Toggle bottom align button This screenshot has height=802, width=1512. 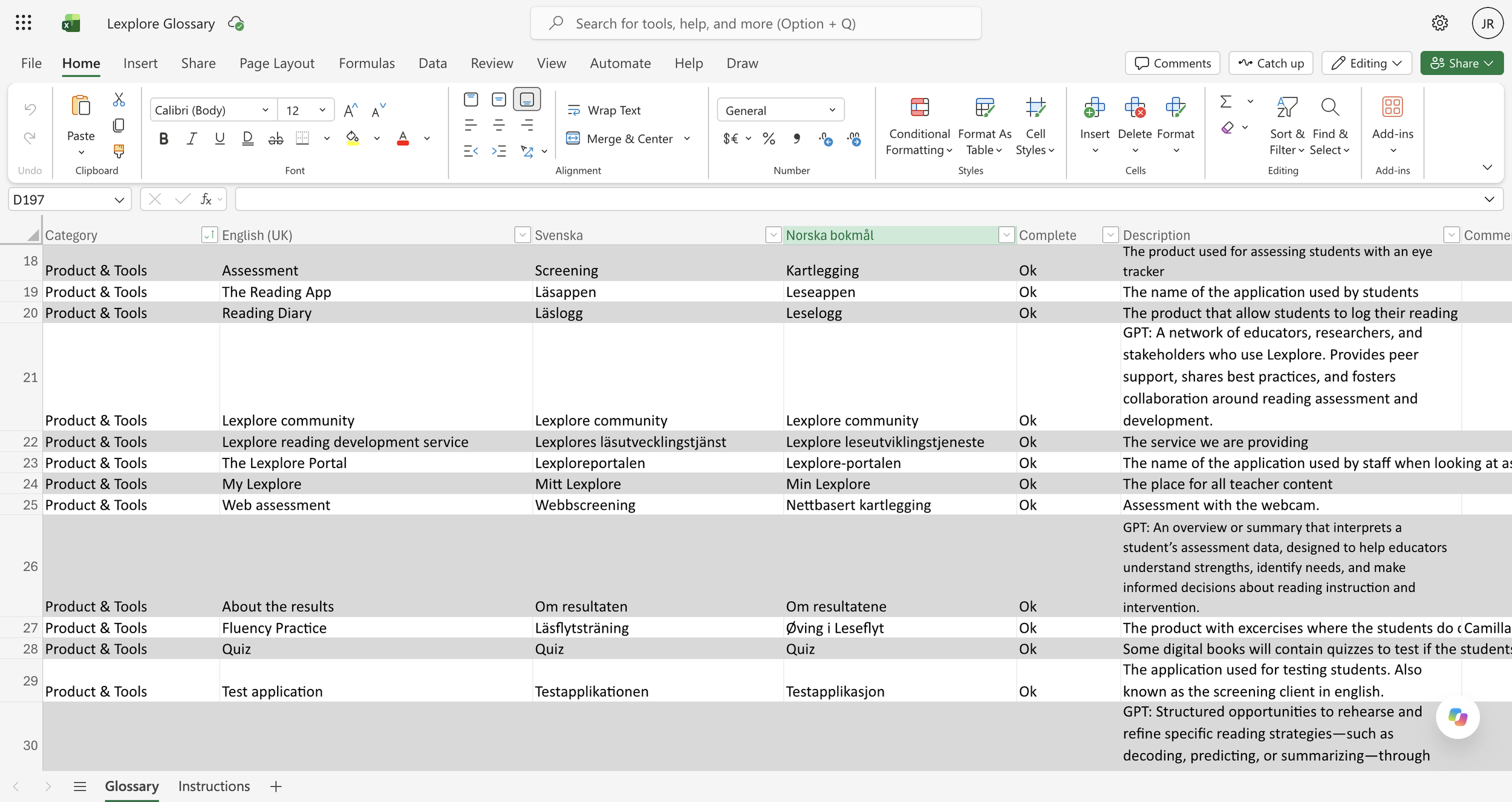point(527,99)
